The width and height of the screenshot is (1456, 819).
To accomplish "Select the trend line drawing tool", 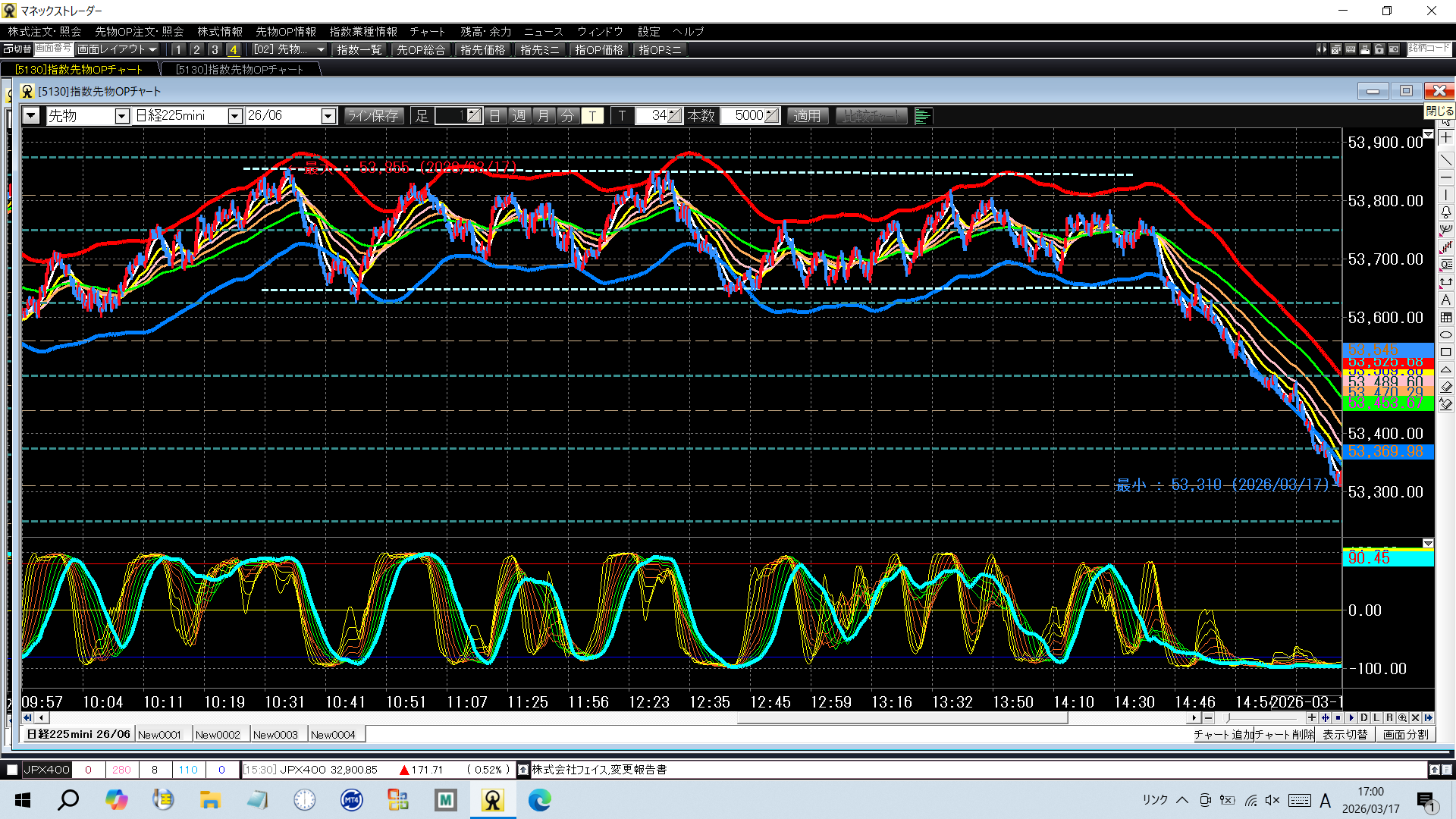I will click(1446, 161).
